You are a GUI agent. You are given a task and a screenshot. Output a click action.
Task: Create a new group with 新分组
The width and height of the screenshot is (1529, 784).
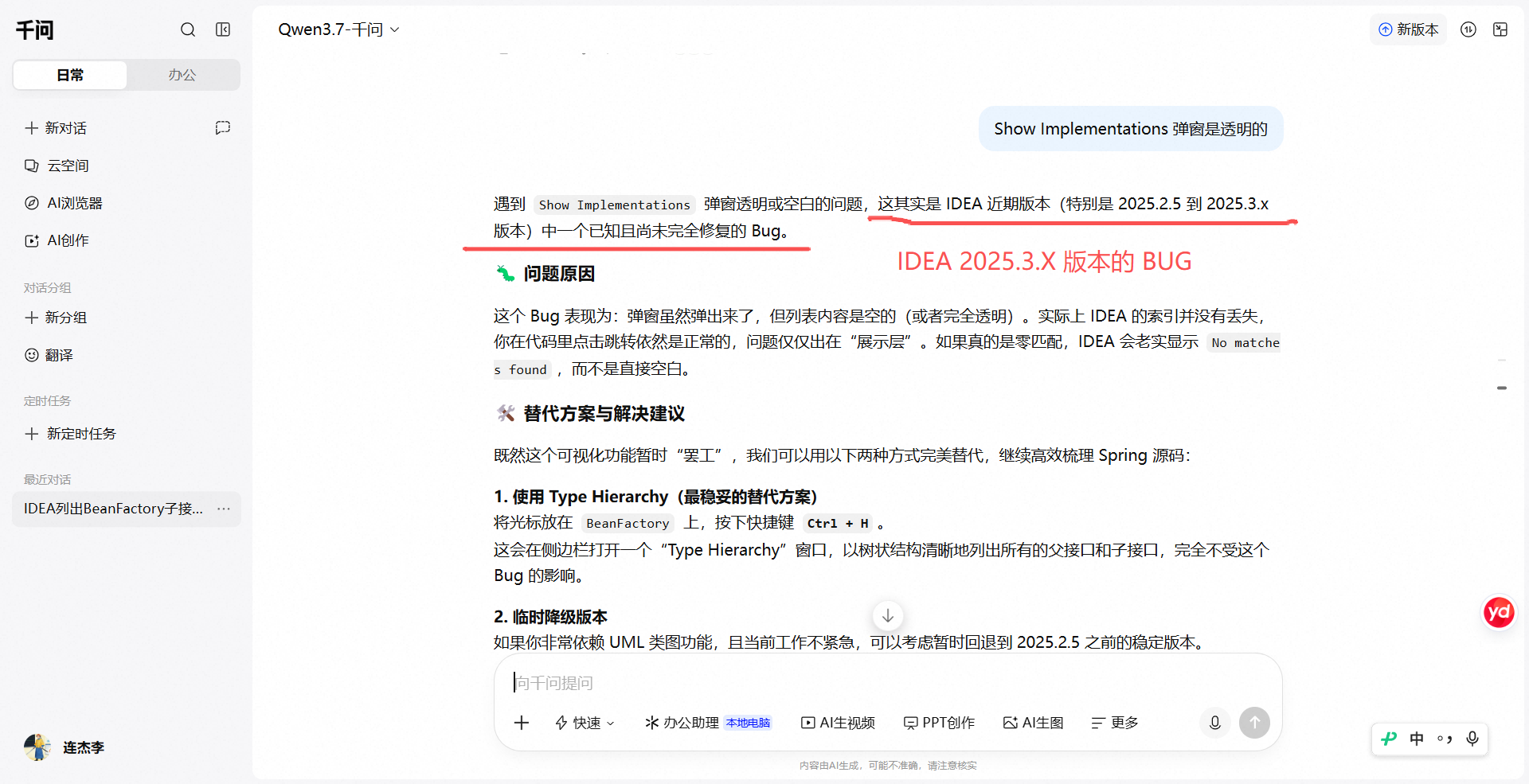(56, 318)
